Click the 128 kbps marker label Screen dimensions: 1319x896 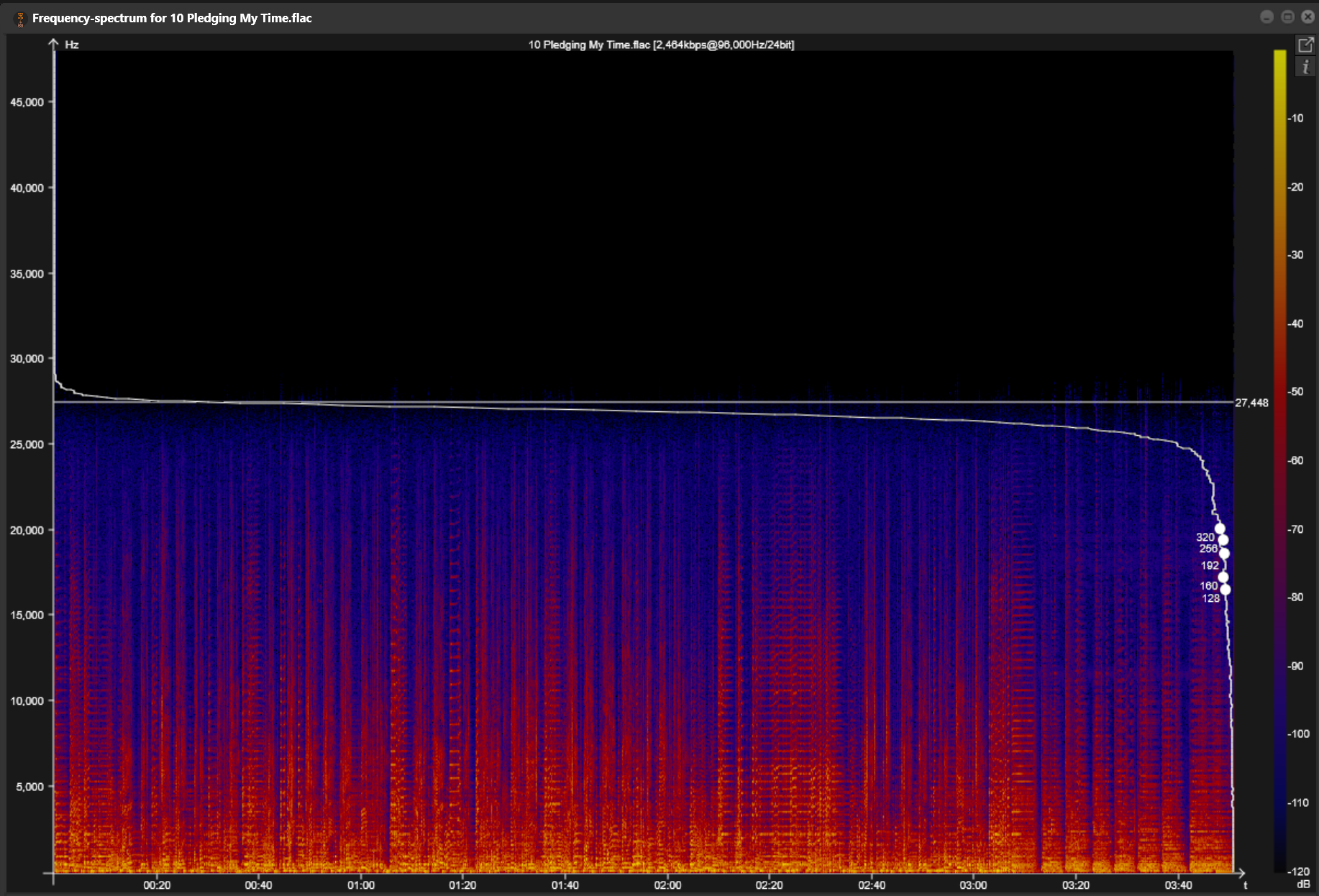pyautogui.click(x=1210, y=598)
